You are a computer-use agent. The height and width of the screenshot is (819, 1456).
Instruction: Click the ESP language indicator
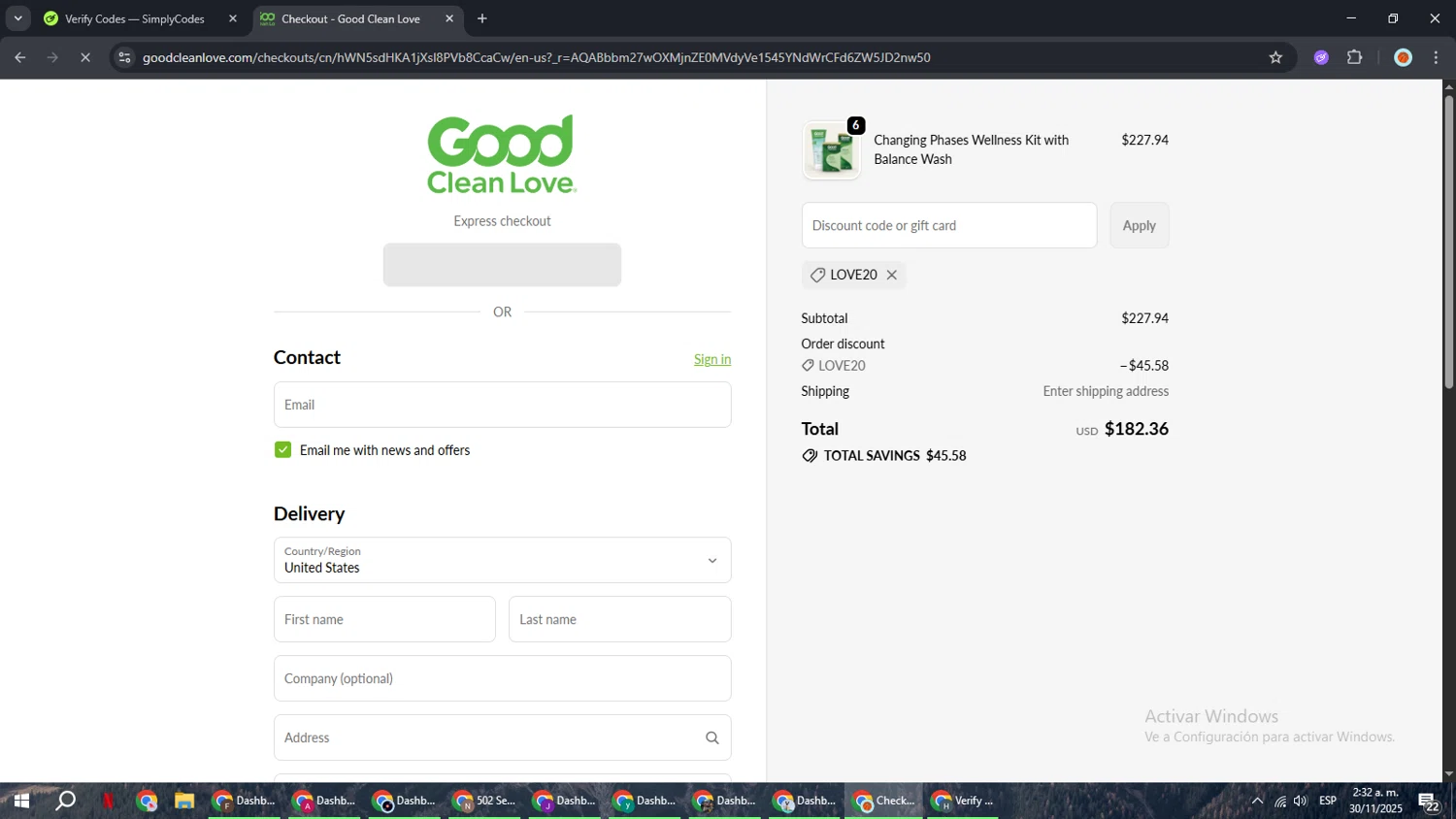point(1328,801)
